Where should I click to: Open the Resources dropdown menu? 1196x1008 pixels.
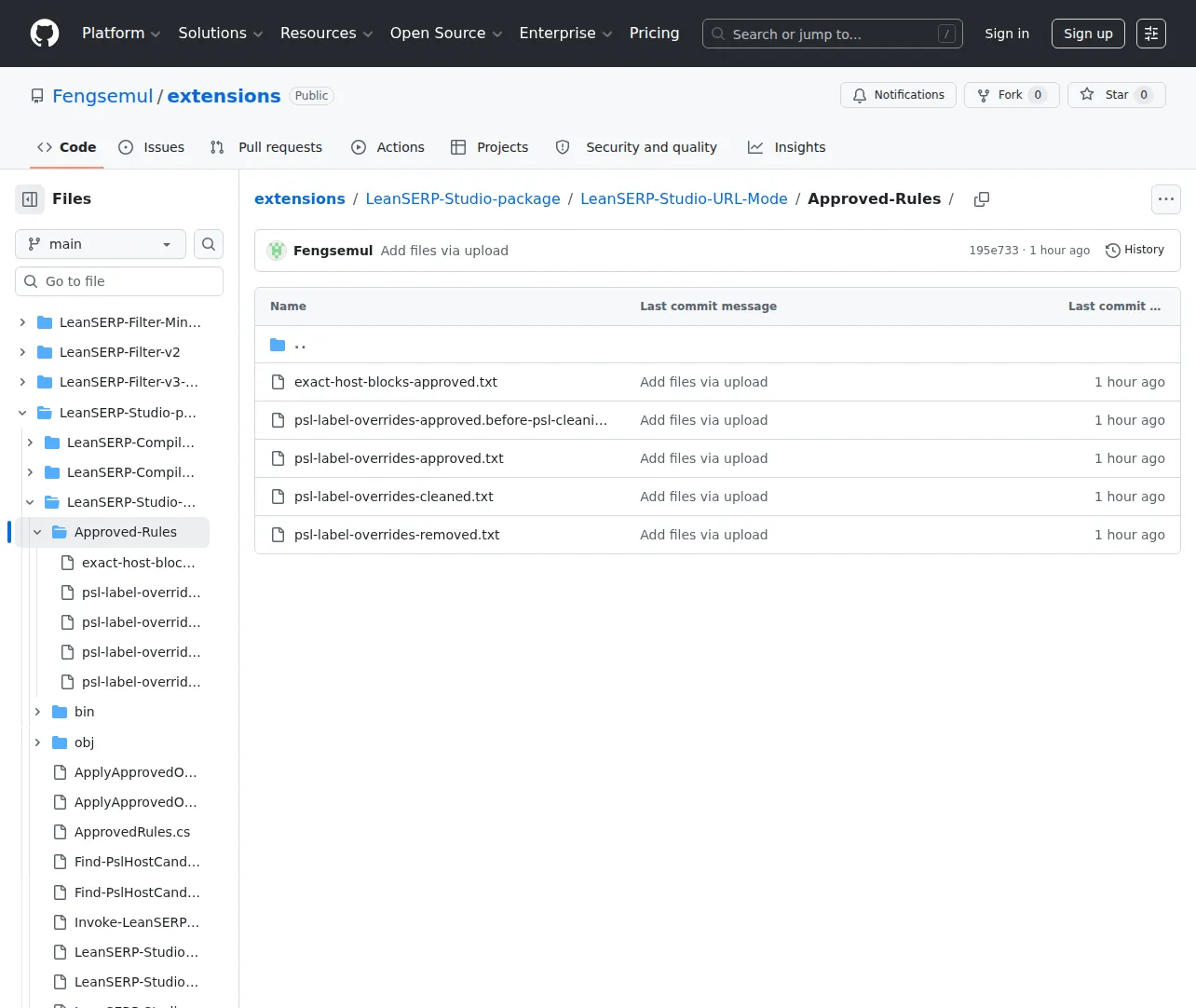(326, 34)
